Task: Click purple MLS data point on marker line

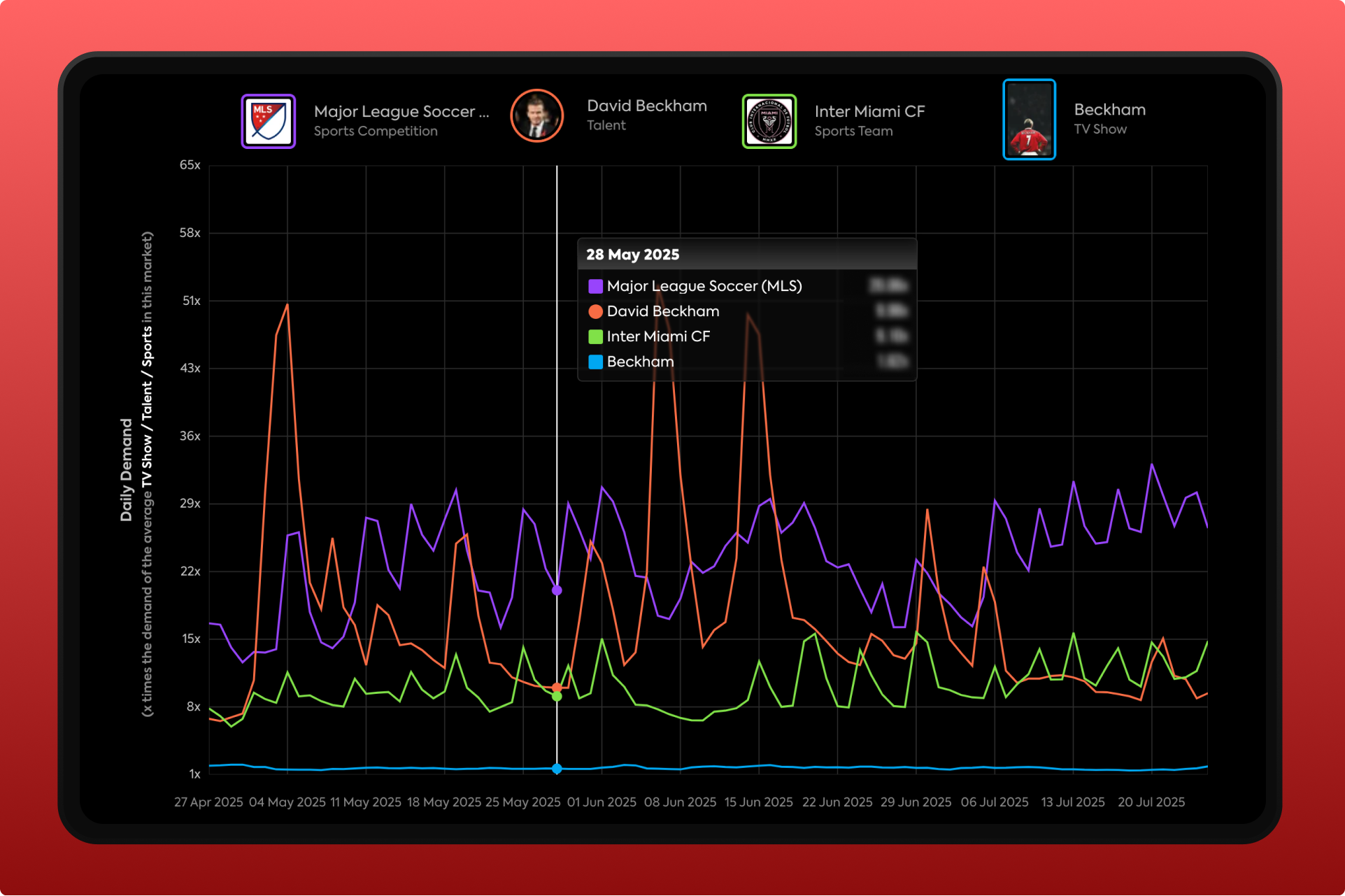Action: click(557, 590)
